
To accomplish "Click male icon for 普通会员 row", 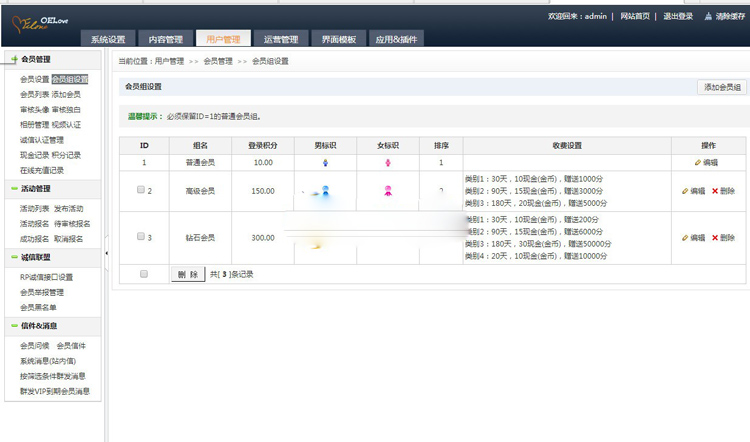I will click(x=325, y=162).
